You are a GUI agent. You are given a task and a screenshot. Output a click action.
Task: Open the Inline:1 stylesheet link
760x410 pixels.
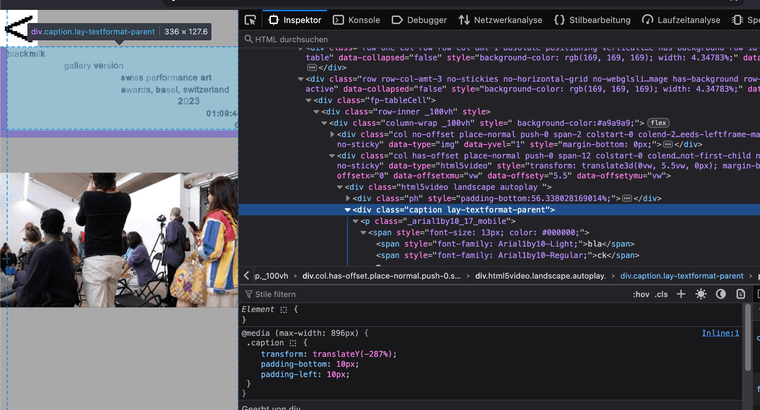point(720,333)
